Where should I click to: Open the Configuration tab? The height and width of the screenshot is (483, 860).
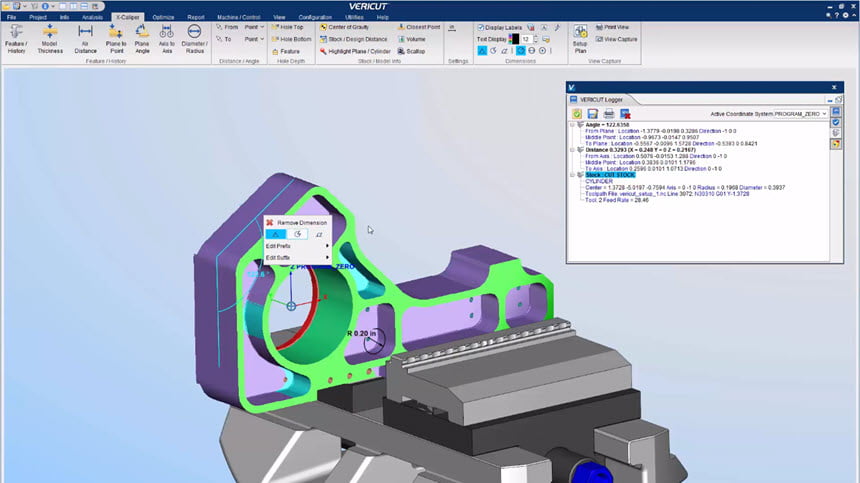coord(315,17)
